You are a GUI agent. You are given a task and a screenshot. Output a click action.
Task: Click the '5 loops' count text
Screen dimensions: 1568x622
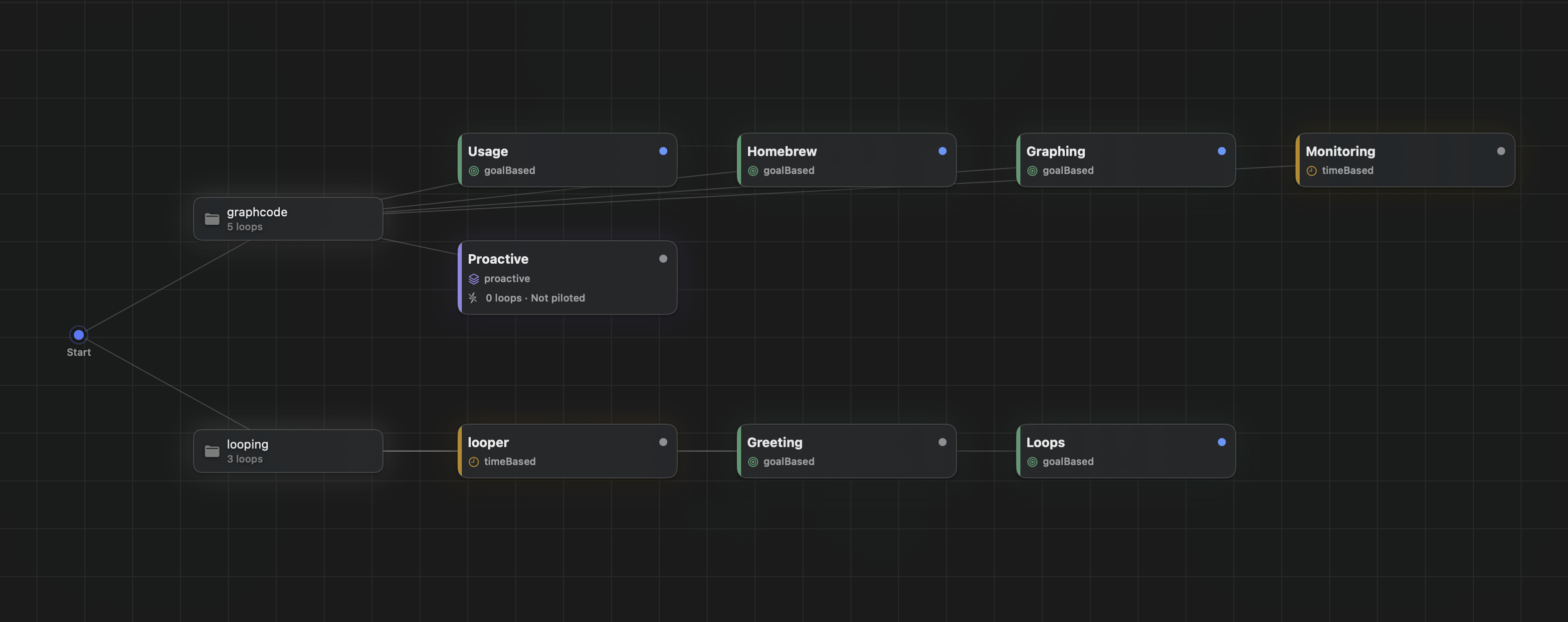click(x=245, y=227)
